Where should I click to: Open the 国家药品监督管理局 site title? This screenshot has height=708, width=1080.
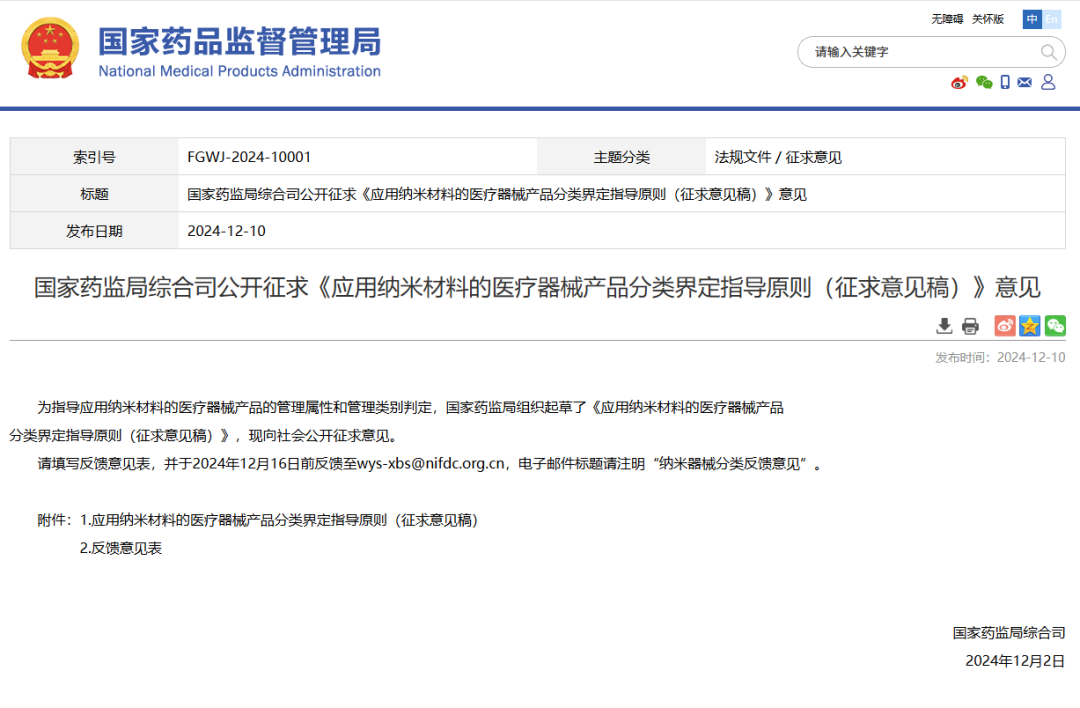coord(239,41)
